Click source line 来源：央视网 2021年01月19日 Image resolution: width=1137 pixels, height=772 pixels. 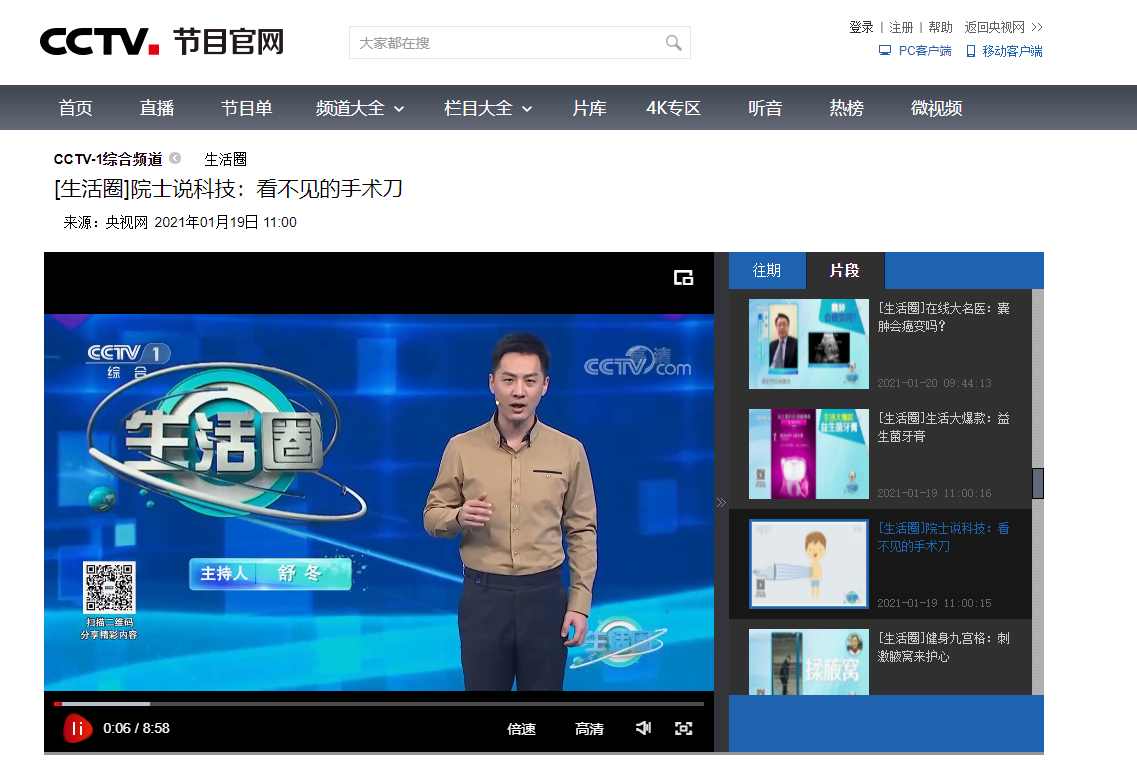pos(180,222)
